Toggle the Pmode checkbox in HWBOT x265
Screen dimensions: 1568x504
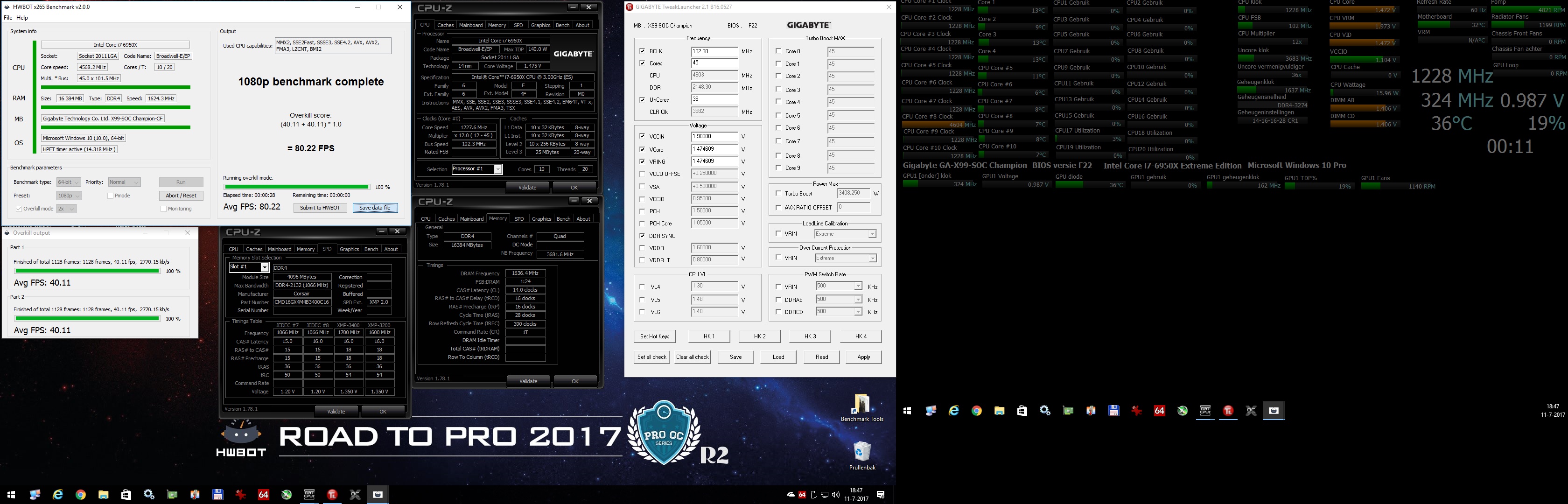click(x=110, y=196)
